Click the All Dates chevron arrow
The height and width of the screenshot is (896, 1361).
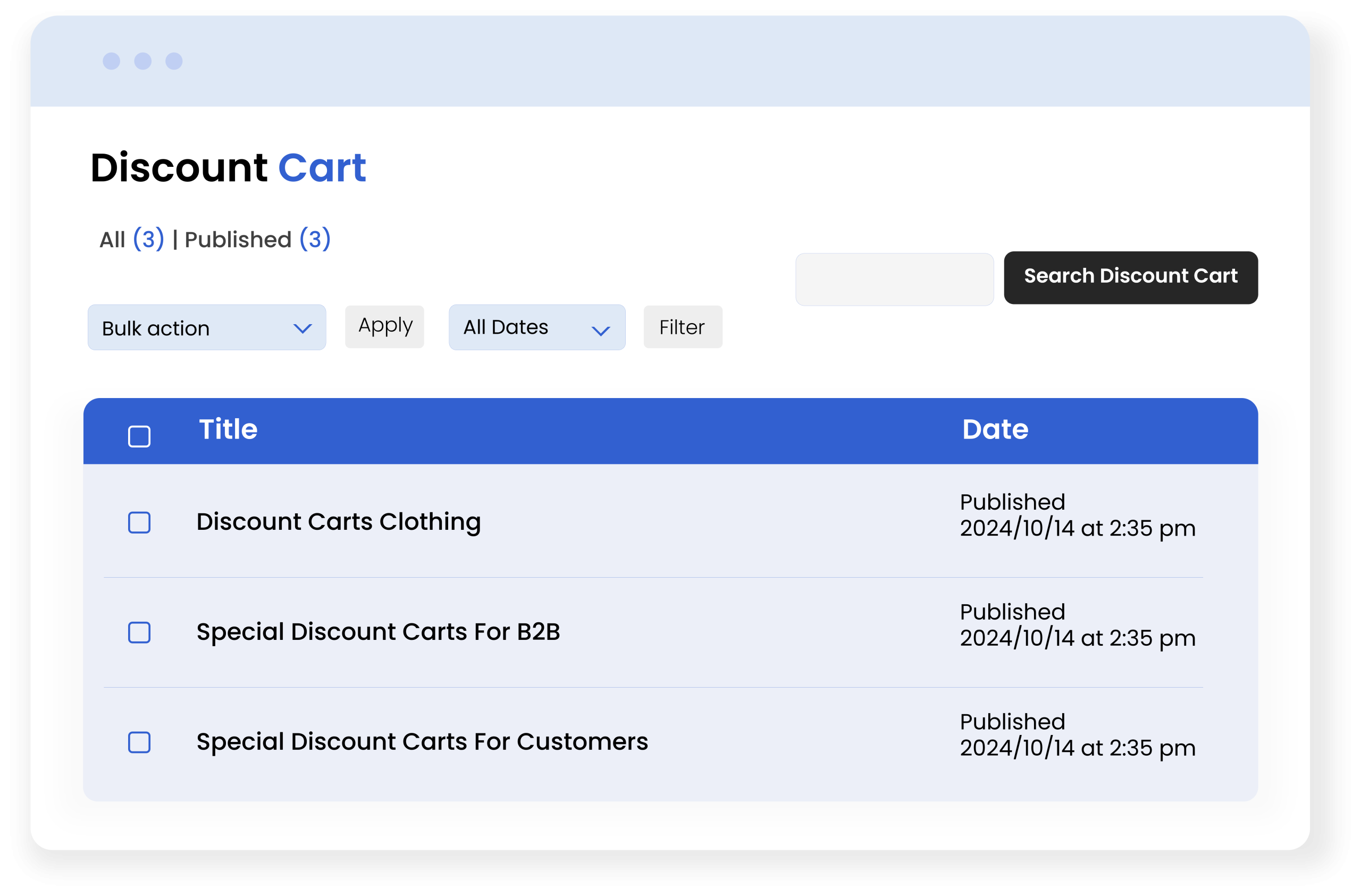pos(600,330)
